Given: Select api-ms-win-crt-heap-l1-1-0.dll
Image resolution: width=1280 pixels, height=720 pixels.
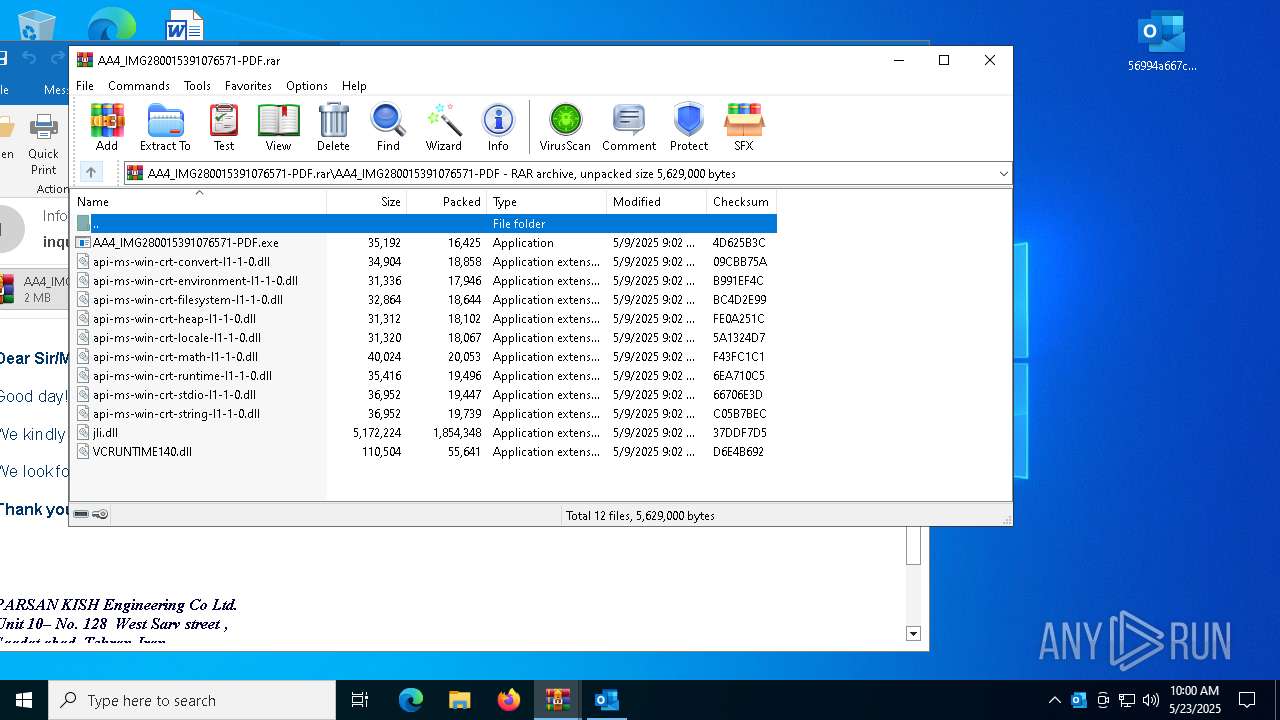Looking at the screenshot, I should [x=424, y=319].
